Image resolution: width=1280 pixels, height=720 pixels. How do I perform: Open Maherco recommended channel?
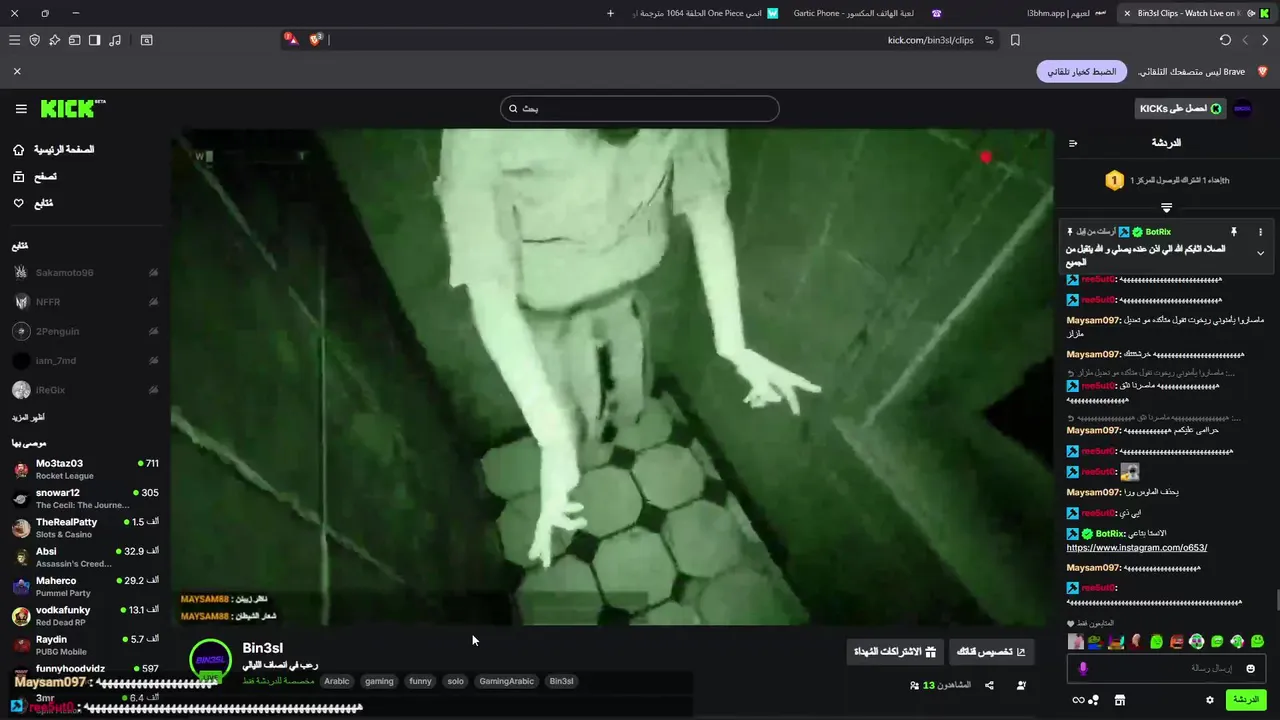[86, 586]
